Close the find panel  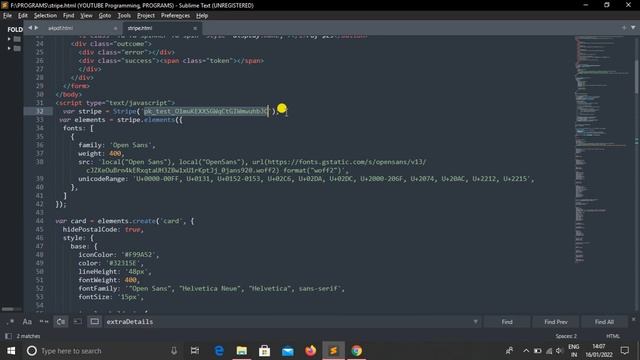coord(633,319)
